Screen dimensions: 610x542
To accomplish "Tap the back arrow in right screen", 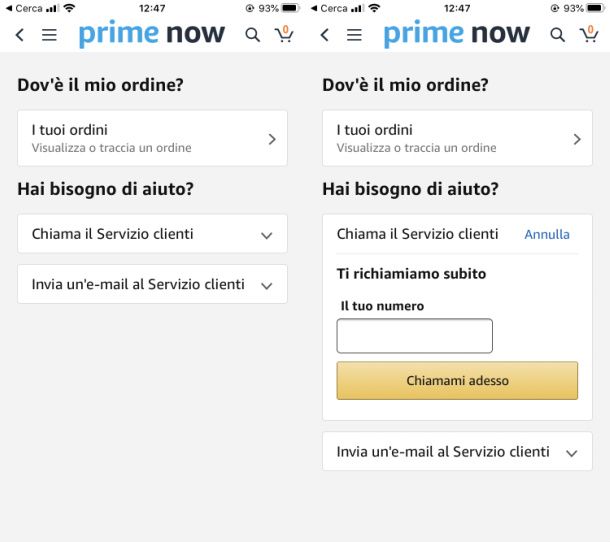I will click(324, 35).
